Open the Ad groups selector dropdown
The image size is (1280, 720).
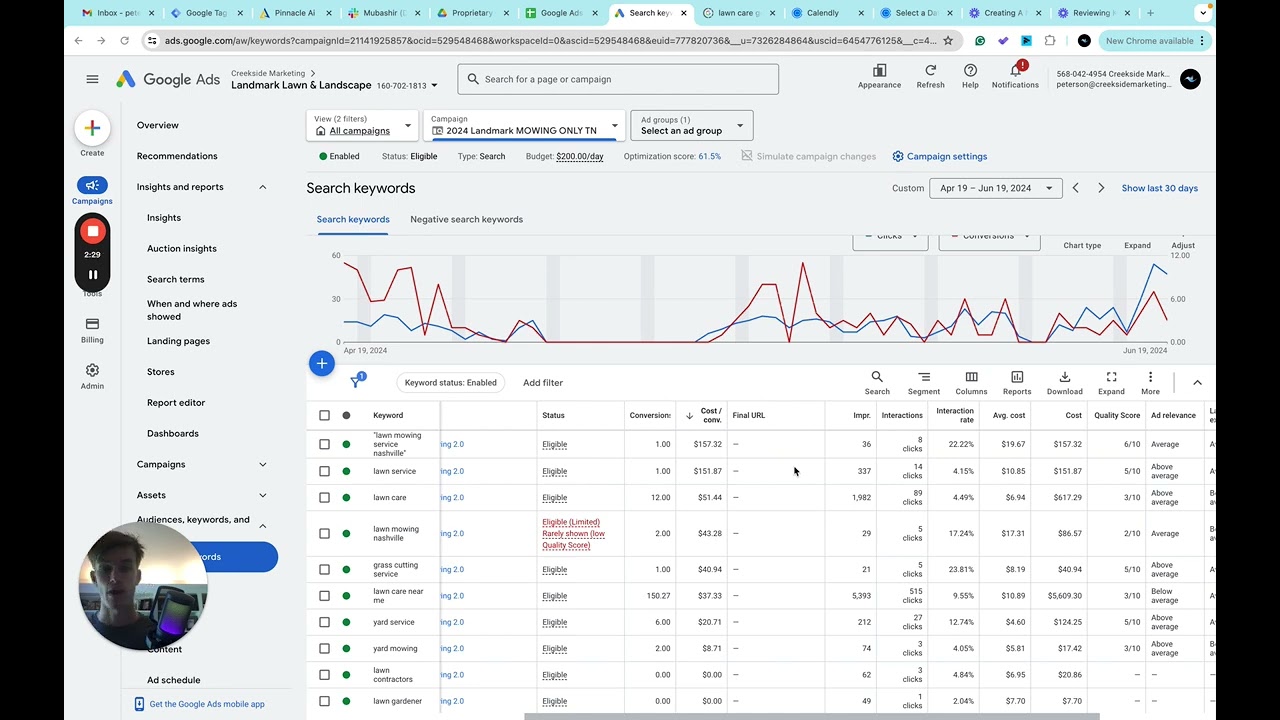pyautogui.click(x=692, y=125)
